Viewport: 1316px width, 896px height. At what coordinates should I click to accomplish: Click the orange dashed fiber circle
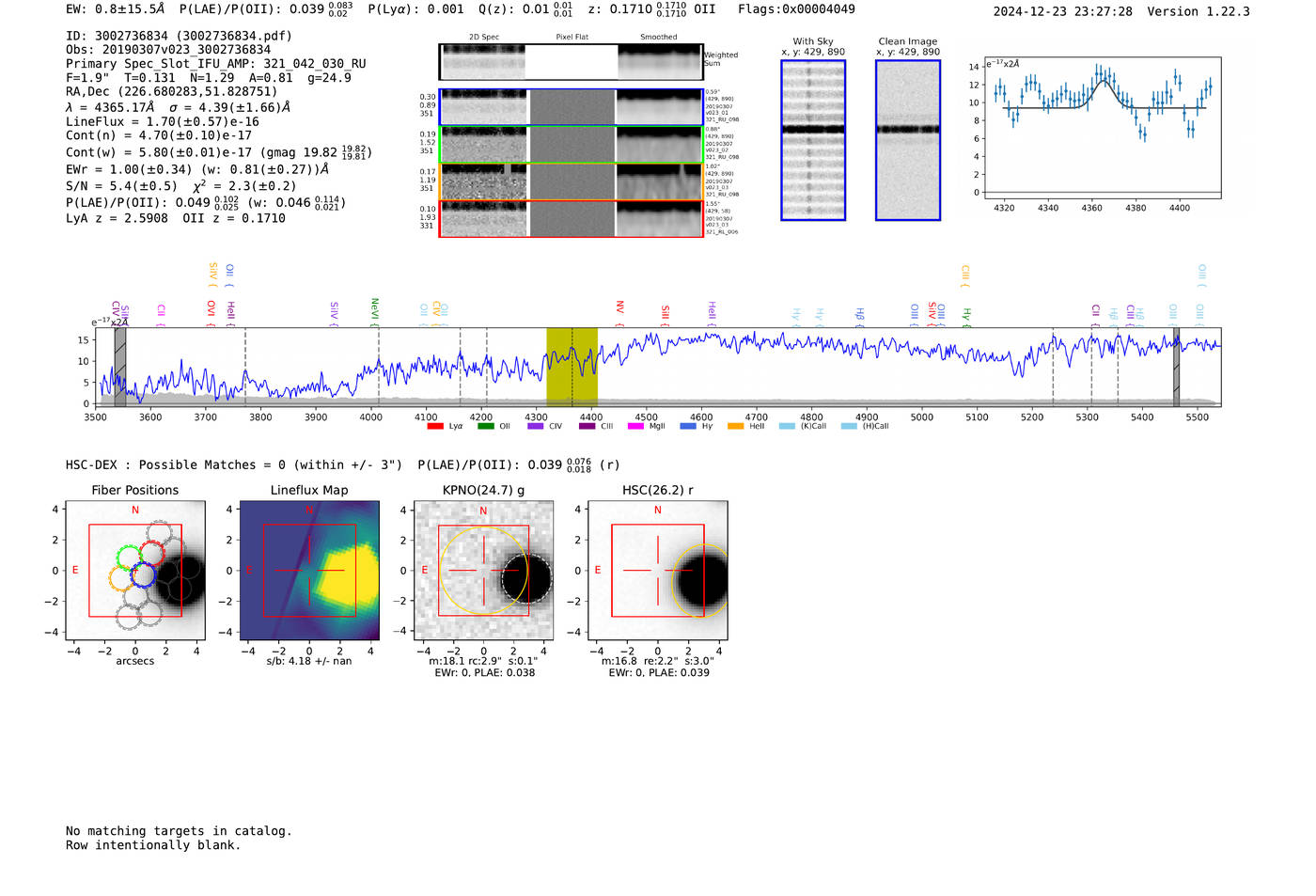(121, 577)
